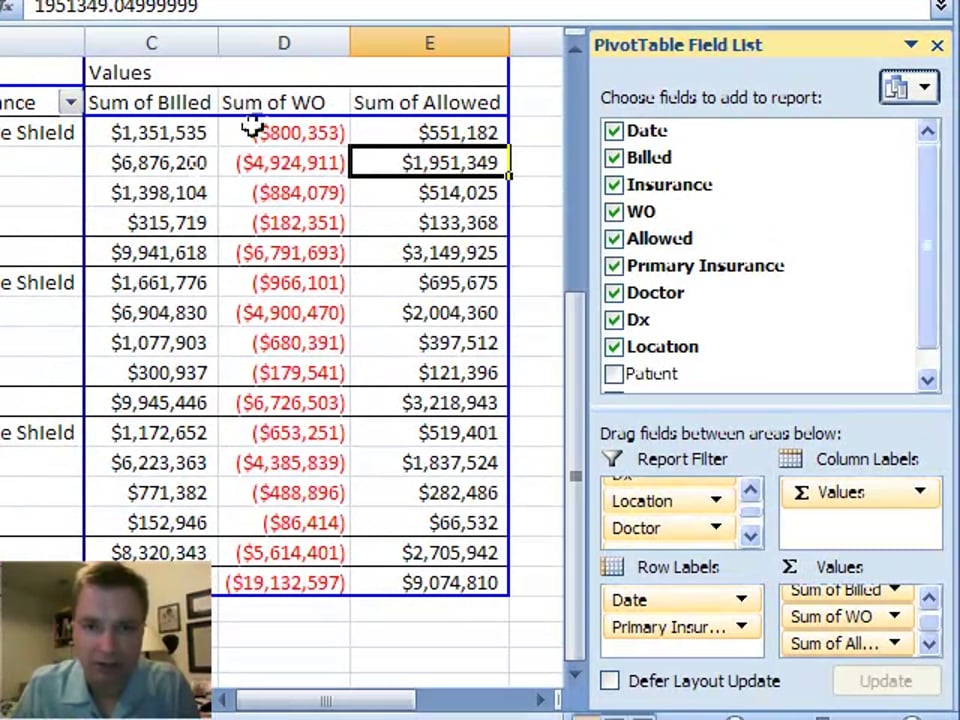Select column C header
960x720 pixels.
pos(151,42)
